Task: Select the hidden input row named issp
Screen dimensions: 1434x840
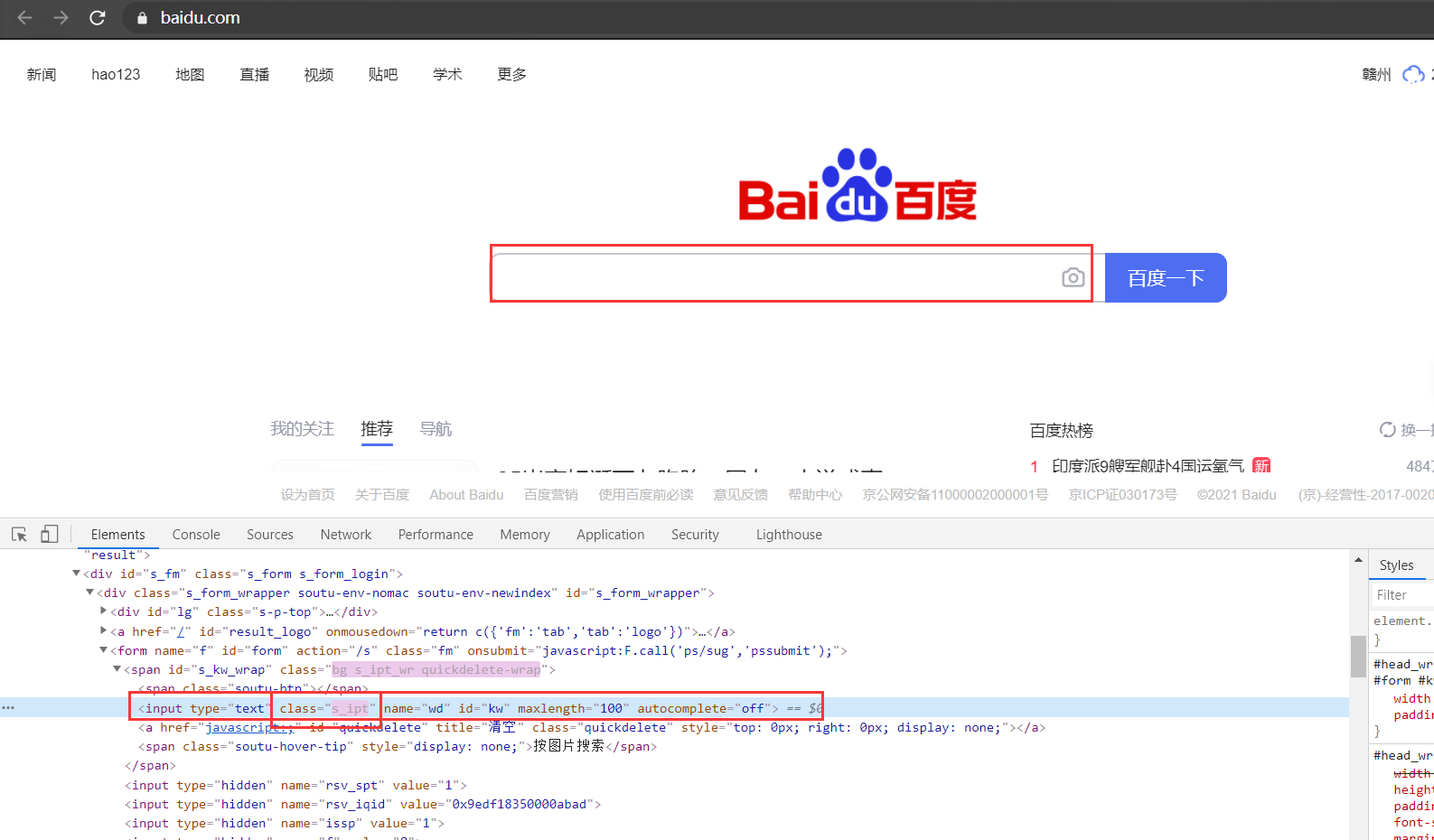Action: (285, 823)
